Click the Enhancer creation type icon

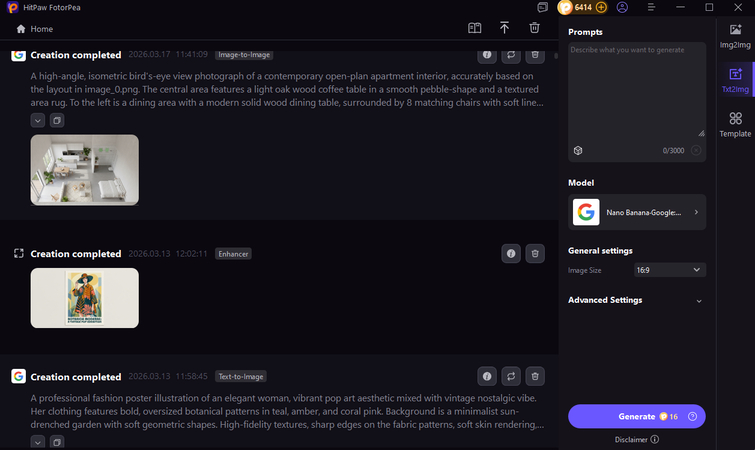[x=19, y=253]
